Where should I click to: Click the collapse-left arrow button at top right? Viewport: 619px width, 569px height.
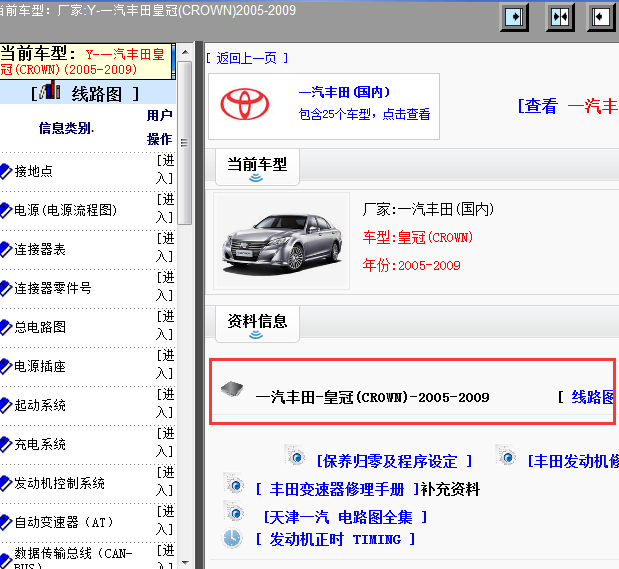point(601,17)
